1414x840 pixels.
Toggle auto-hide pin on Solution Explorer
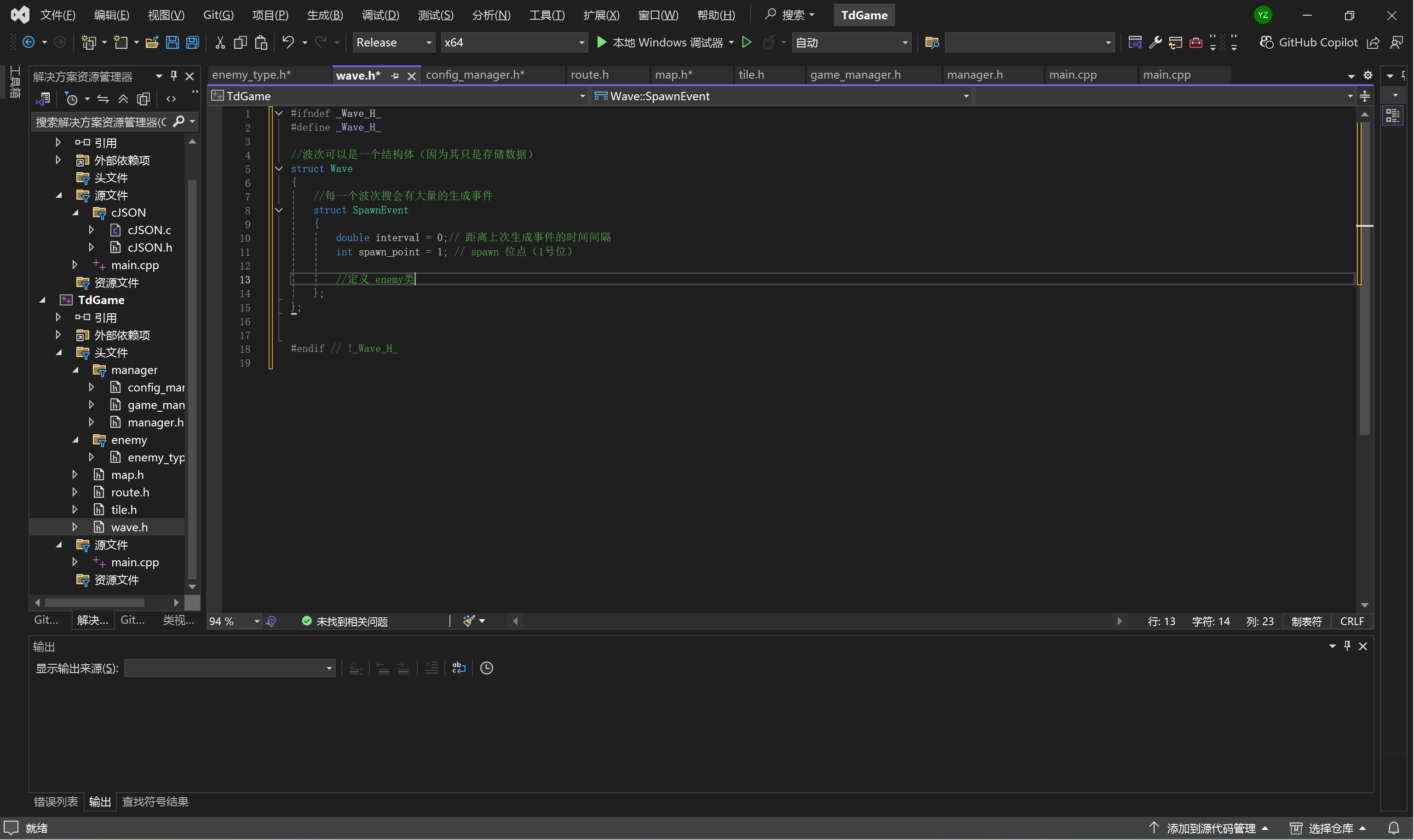(174, 76)
